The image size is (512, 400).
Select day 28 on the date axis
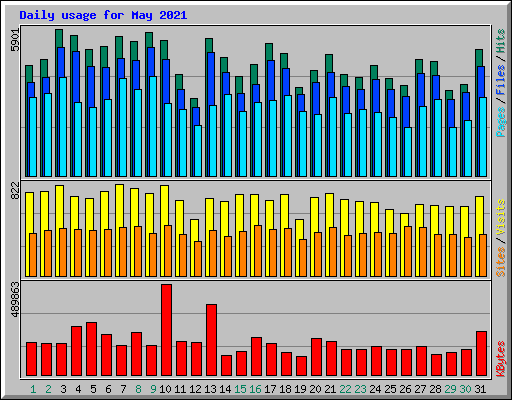coord(435,389)
